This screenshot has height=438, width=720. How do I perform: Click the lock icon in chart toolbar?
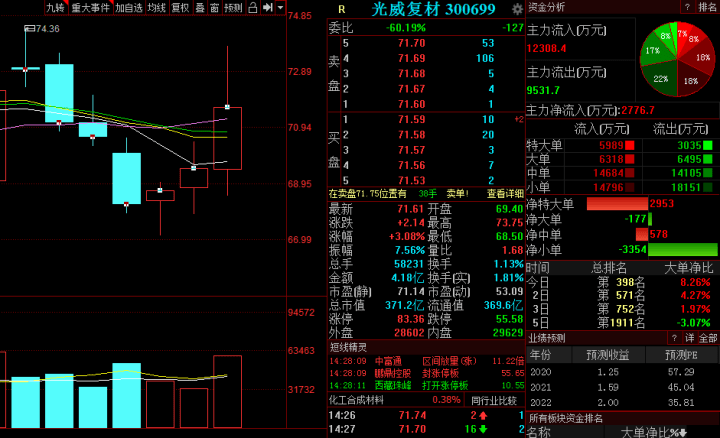coord(253,7)
